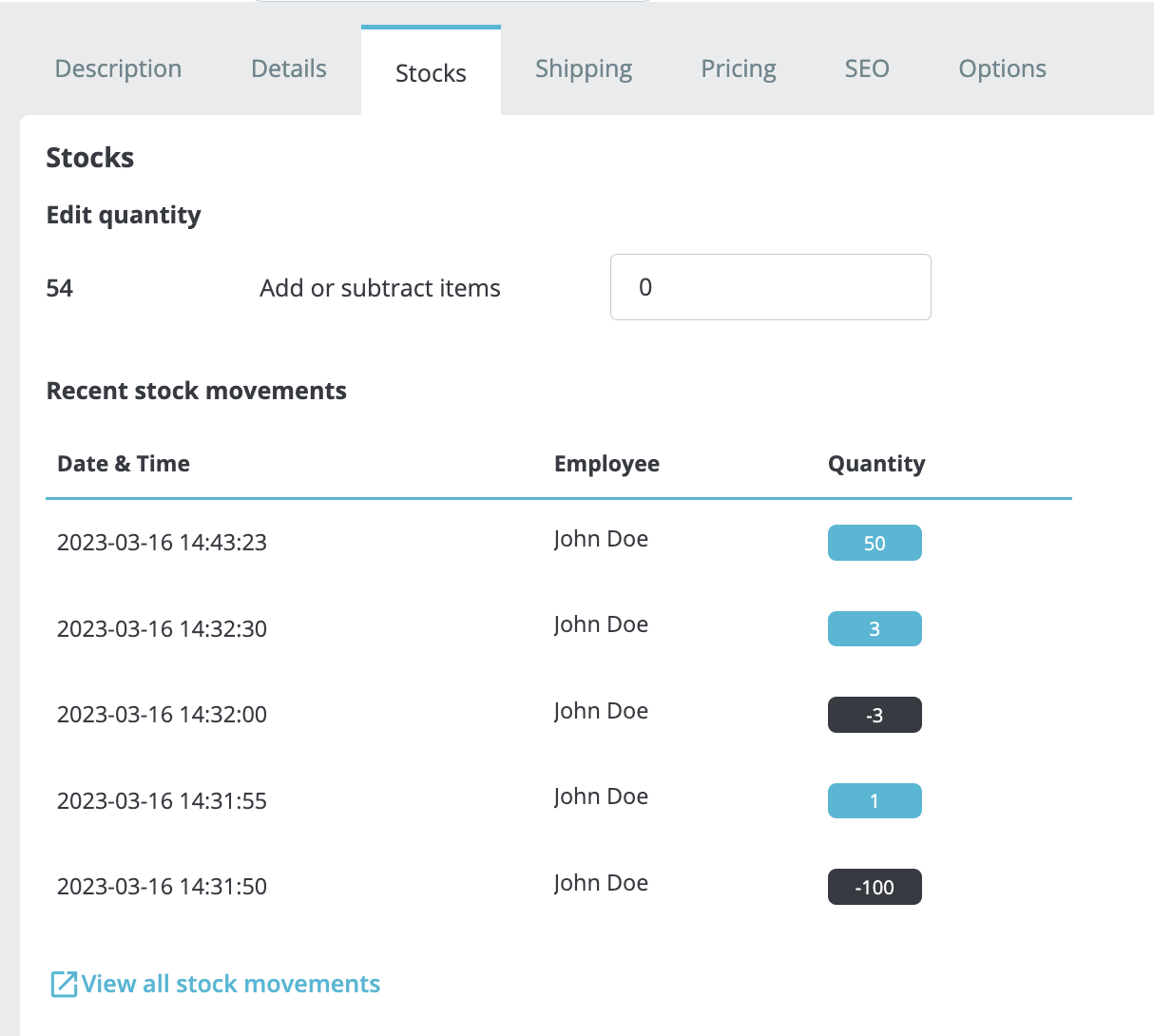Click the Employee column header
The width and height of the screenshot is (1154, 1036).
606,464
